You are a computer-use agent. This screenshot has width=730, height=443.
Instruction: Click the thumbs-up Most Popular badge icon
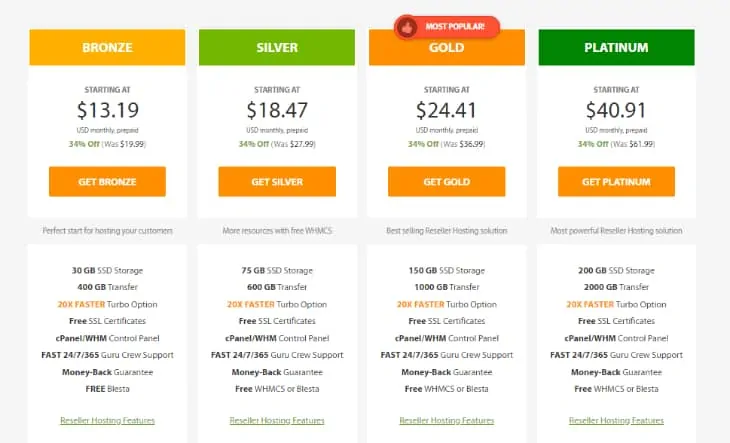[406, 27]
